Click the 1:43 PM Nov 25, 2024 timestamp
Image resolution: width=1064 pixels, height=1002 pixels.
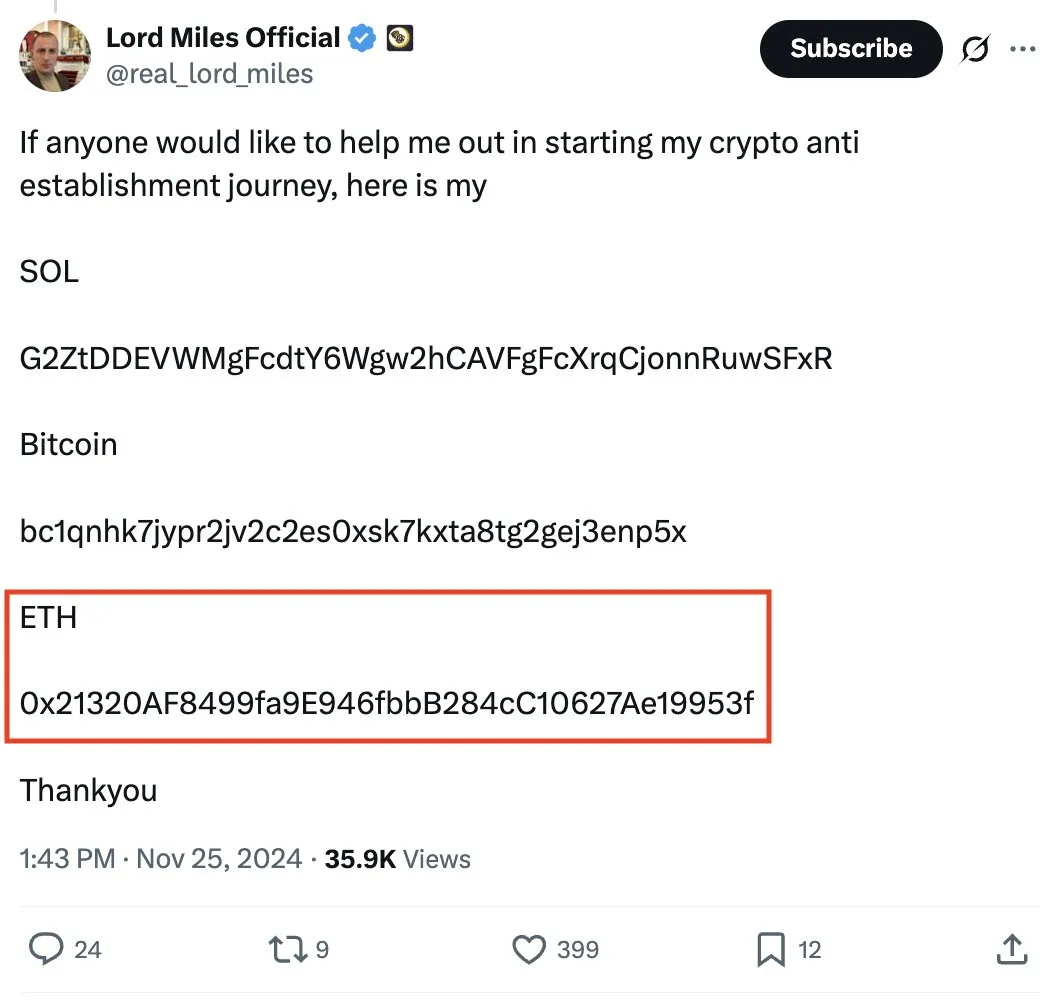click(161, 859)
